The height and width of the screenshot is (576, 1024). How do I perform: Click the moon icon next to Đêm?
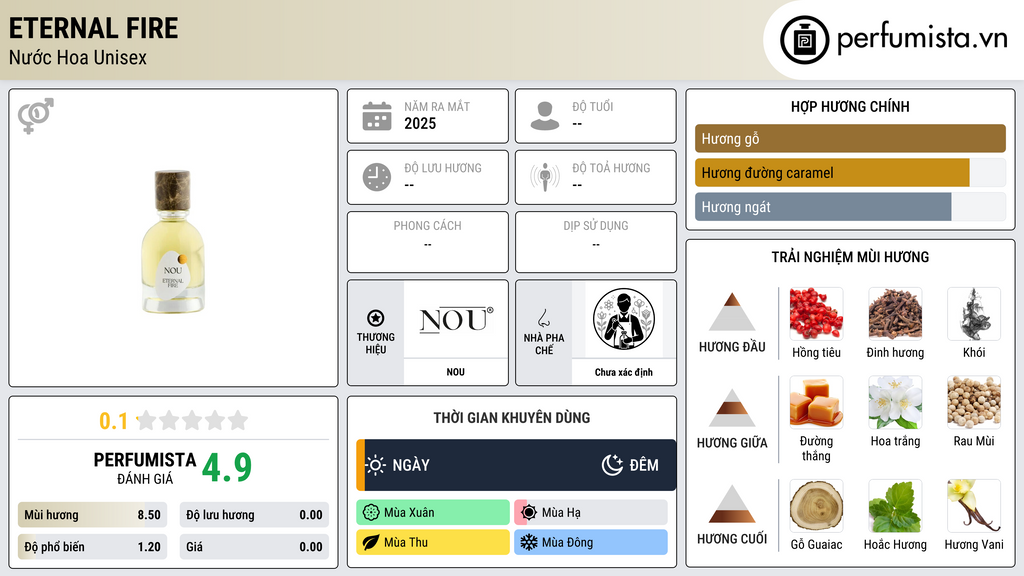612,465
